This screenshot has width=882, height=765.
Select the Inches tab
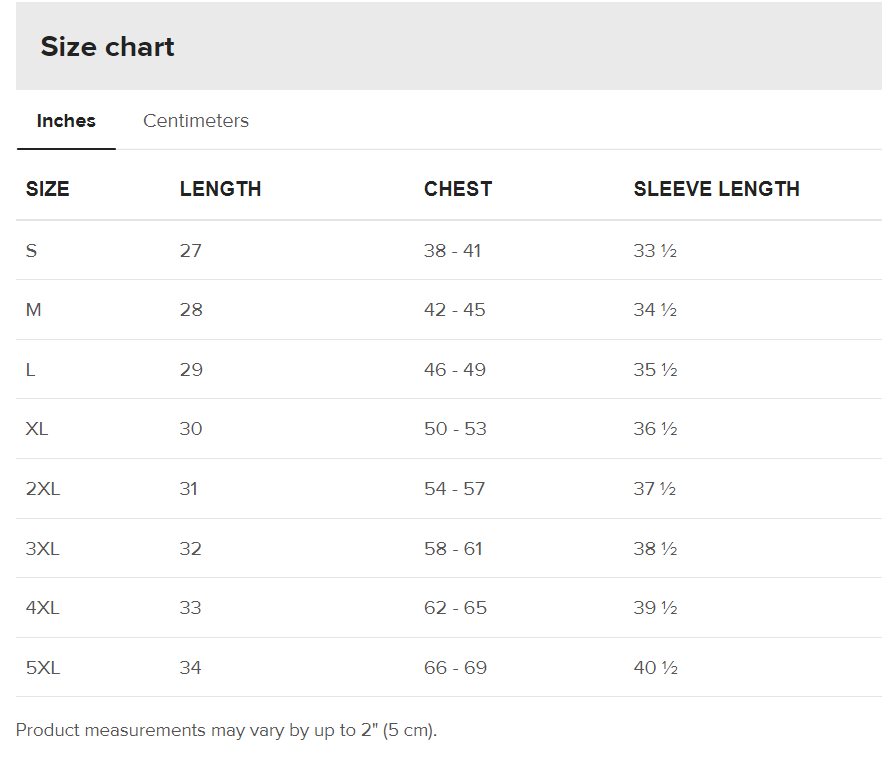click(66, 121)
